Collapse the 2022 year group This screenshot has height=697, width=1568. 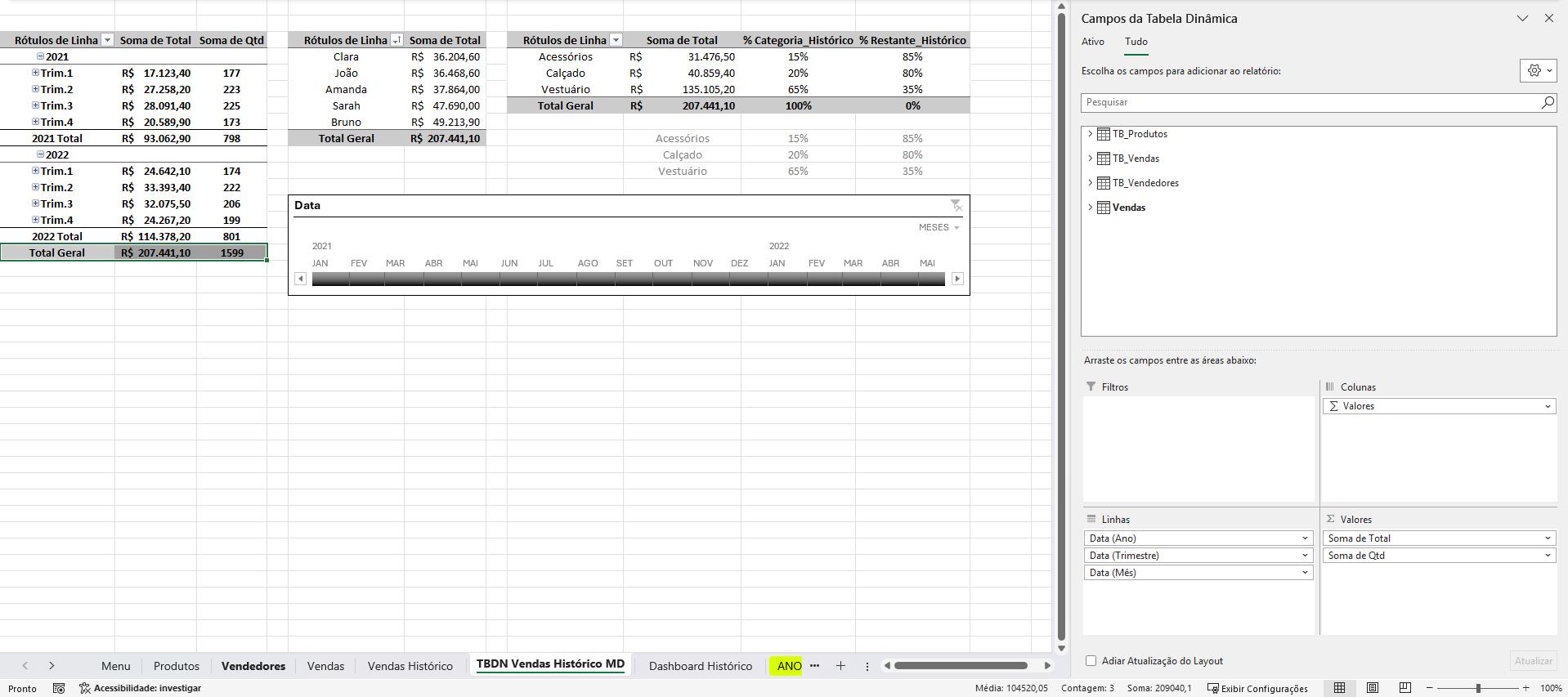40,154
